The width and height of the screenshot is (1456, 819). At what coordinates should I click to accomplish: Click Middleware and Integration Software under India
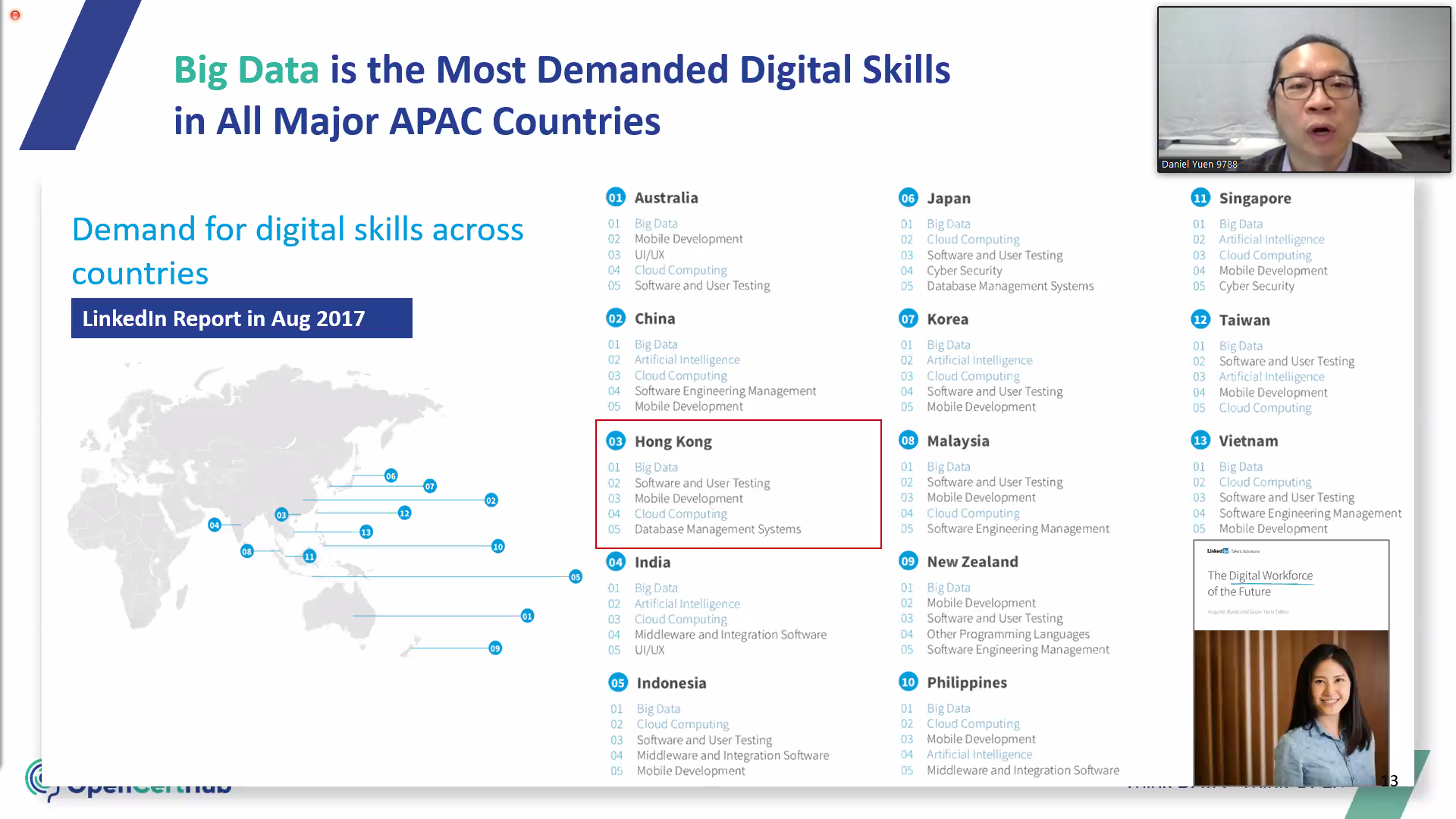coord(730,635)
